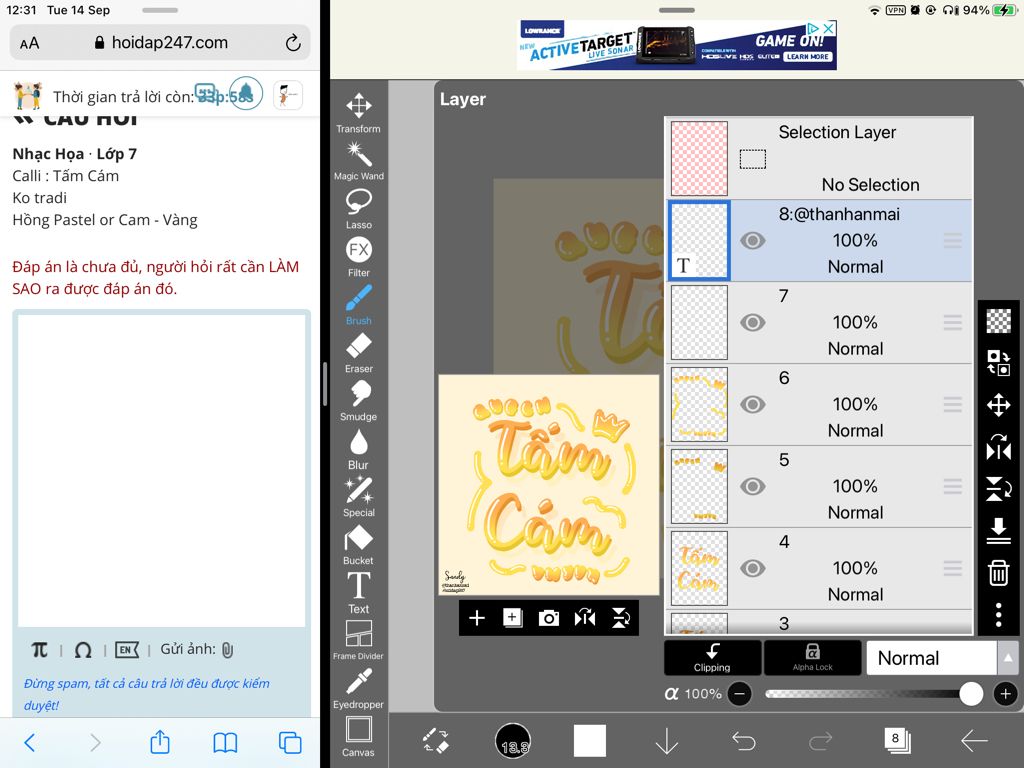Select layer 4 Tấm Cám thumbnail
The image size is (1024, 768).
click(x=699, y=568)
